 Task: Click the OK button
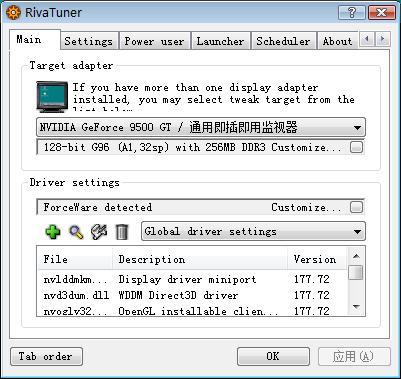(273, 356)
